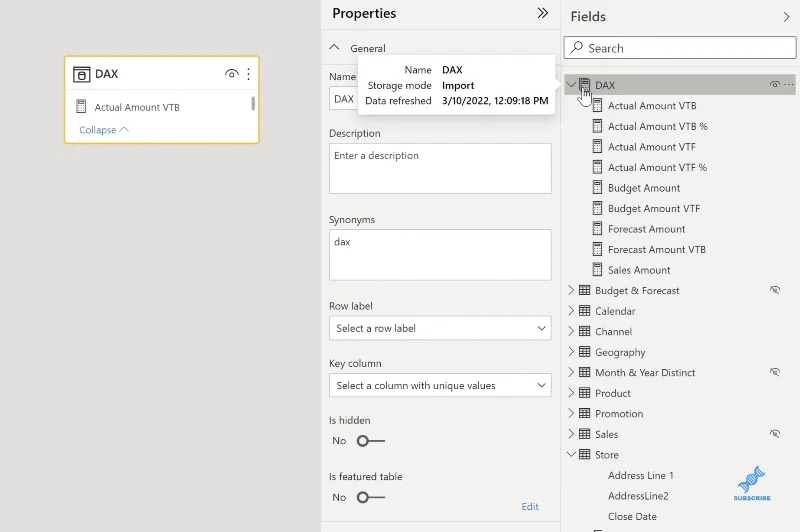
Task: Click the table icon next to Promotion
Action: pos(585,413)
